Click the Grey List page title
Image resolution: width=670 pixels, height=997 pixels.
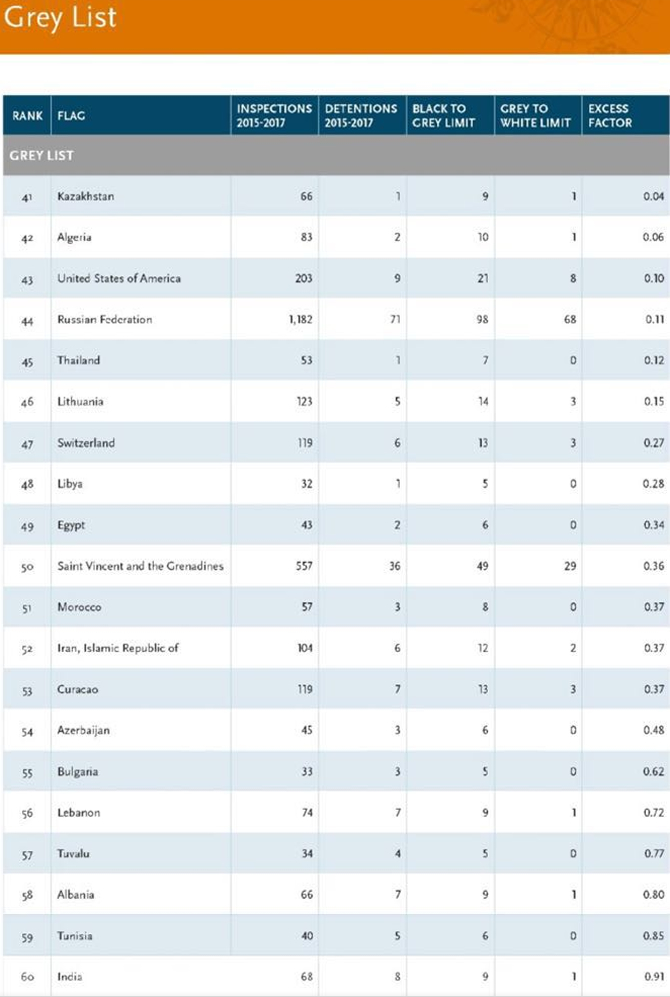click(60, 18)
